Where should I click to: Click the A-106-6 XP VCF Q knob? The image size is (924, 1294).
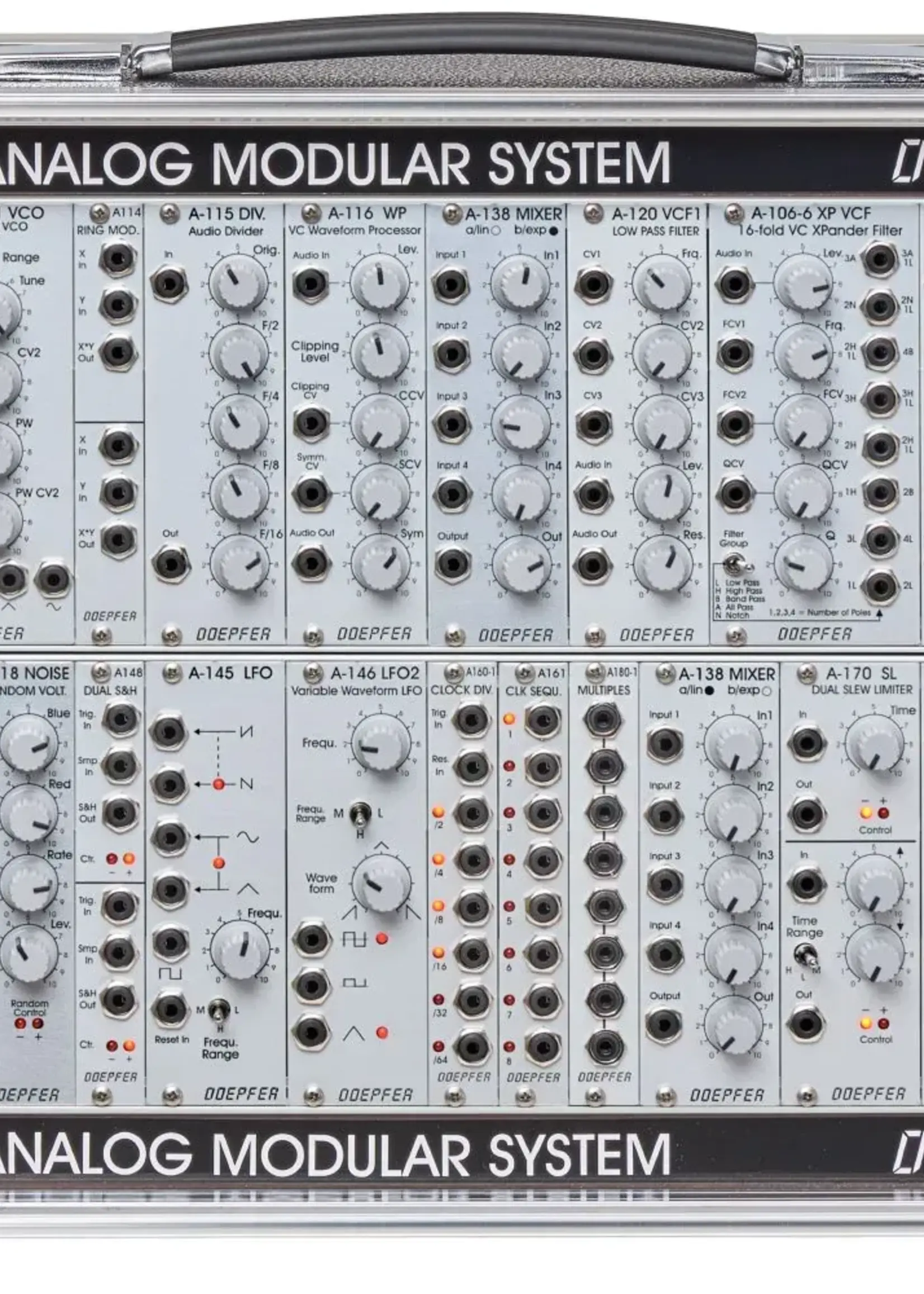point(803,563)
